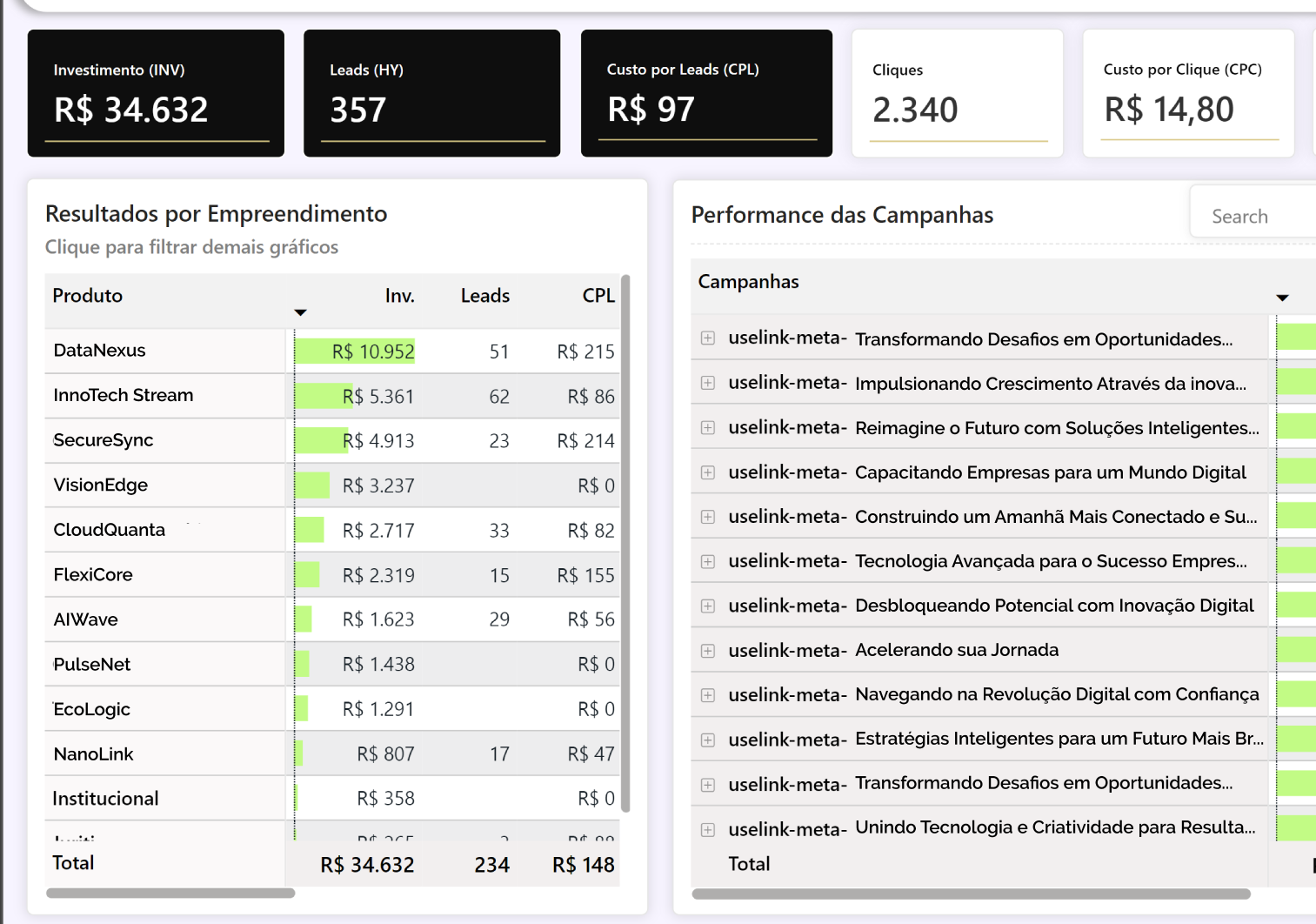
Task: Expand Navegando na Revolução Digital campaign
Action: (x=708, y=695)
